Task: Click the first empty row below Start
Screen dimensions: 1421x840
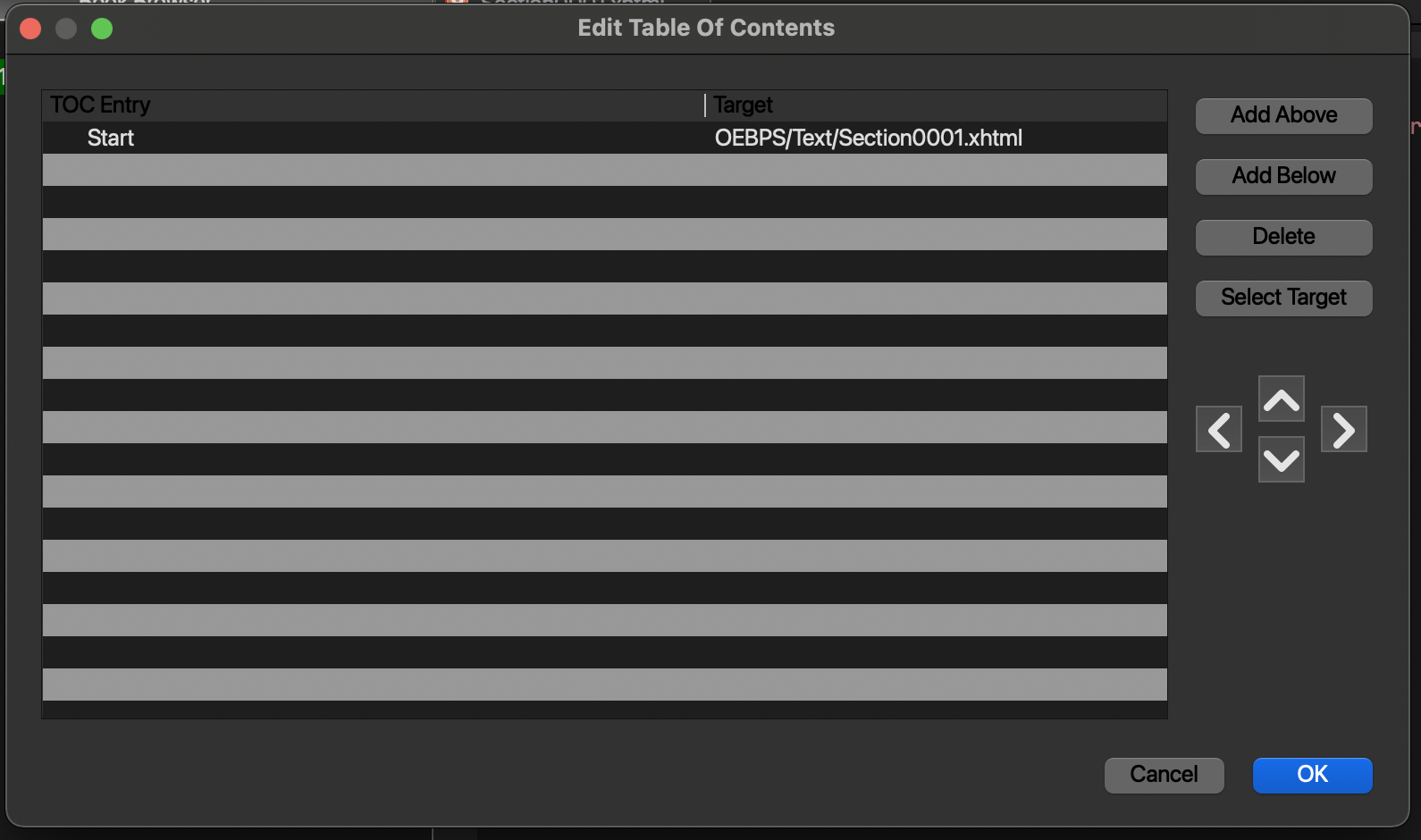Action: coord(604,170)
